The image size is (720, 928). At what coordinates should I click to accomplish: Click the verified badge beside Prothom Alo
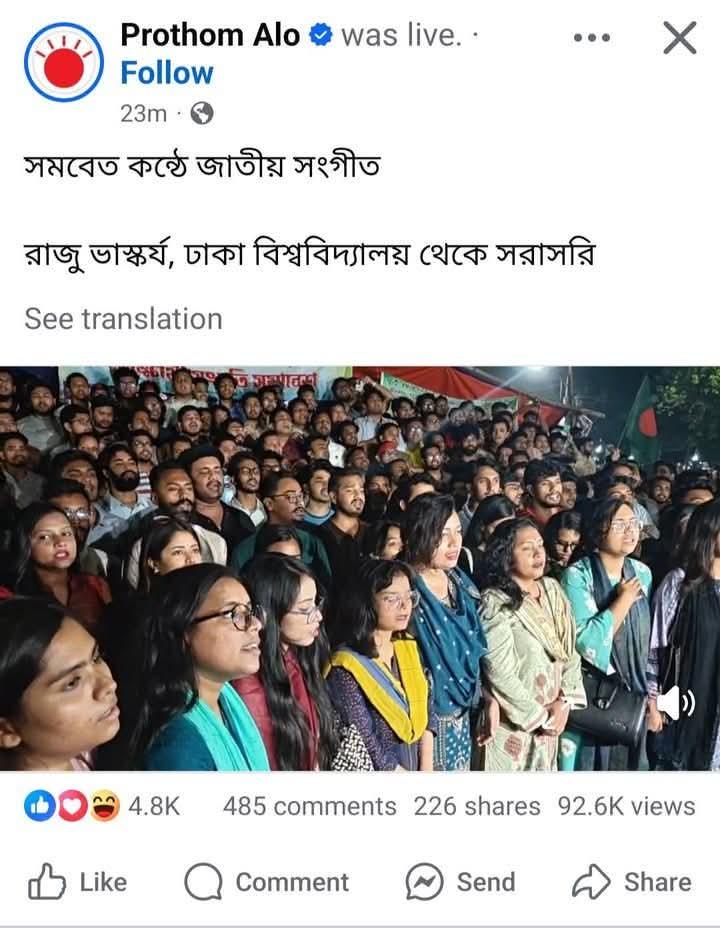pos(321,35)
